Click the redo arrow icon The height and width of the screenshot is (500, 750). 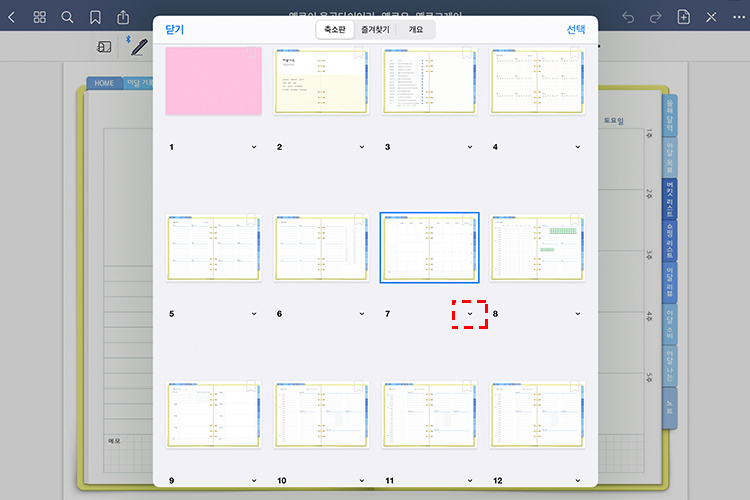click(655, 18)
